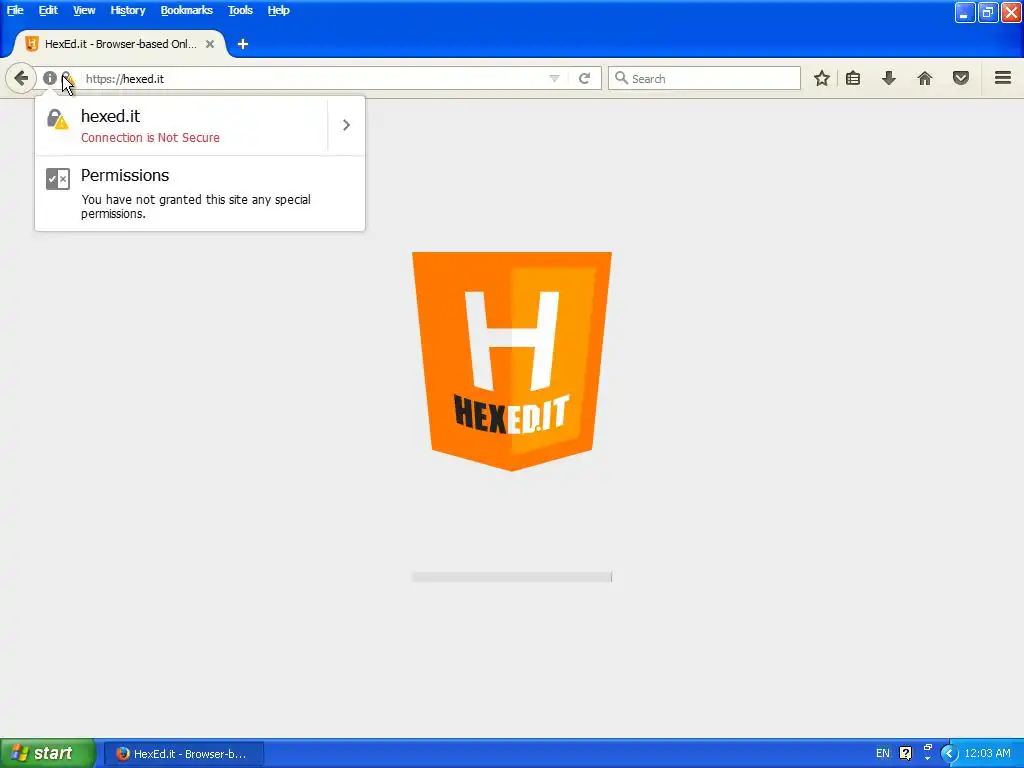Select HexEd.it Firefox taskbar button
Image resolution: width=1024 pixels, height=768 pixels.
pyautogui.click(x=184, y=754)
